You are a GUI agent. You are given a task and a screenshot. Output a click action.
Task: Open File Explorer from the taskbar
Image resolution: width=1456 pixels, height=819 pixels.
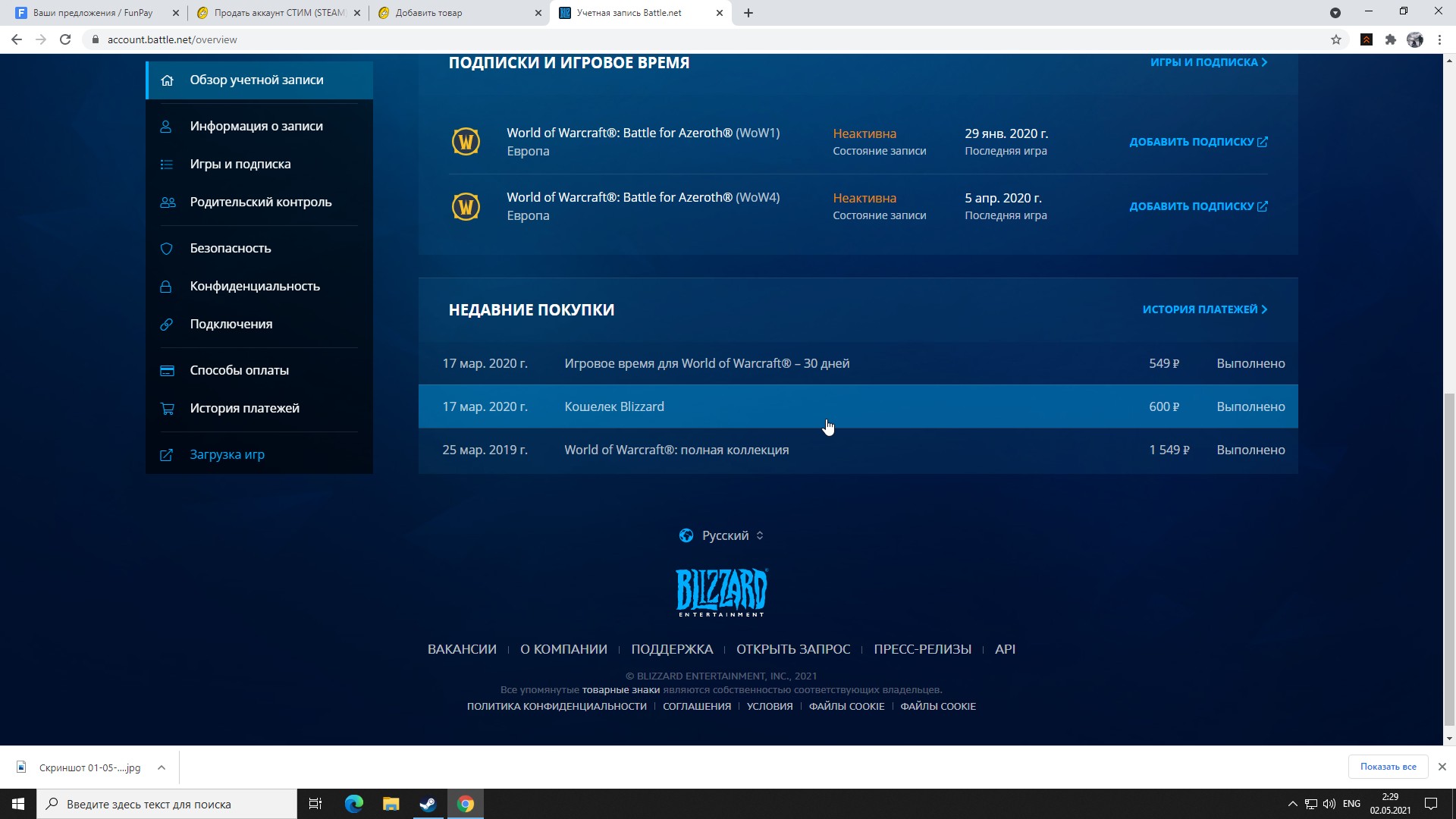tap(391, 804)
